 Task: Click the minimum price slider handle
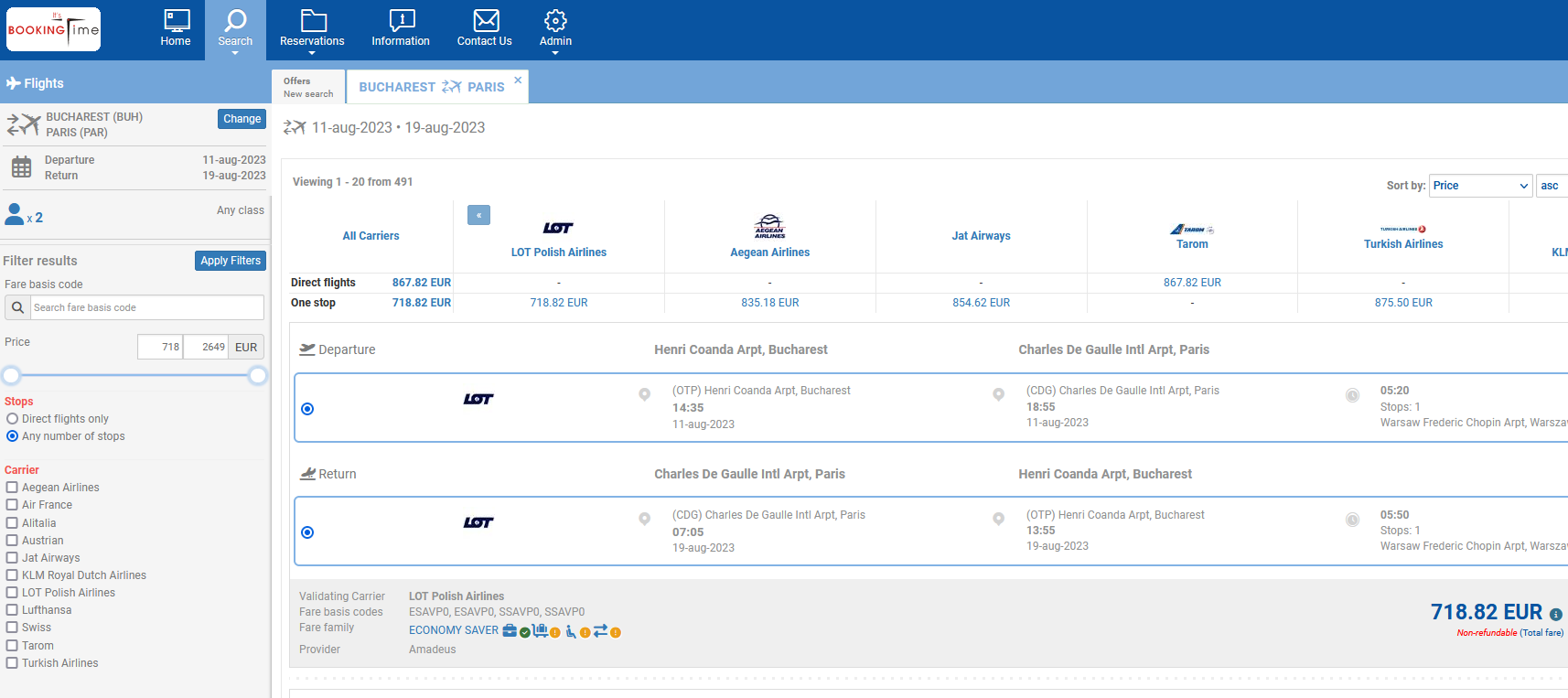11,375
